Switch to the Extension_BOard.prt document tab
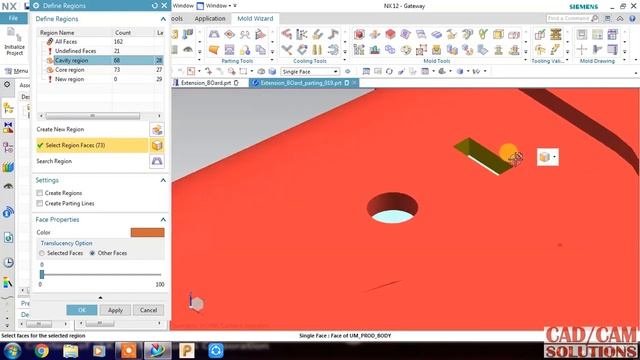The height and width of the screenshot is (360, 640). [x=206, y=83]
